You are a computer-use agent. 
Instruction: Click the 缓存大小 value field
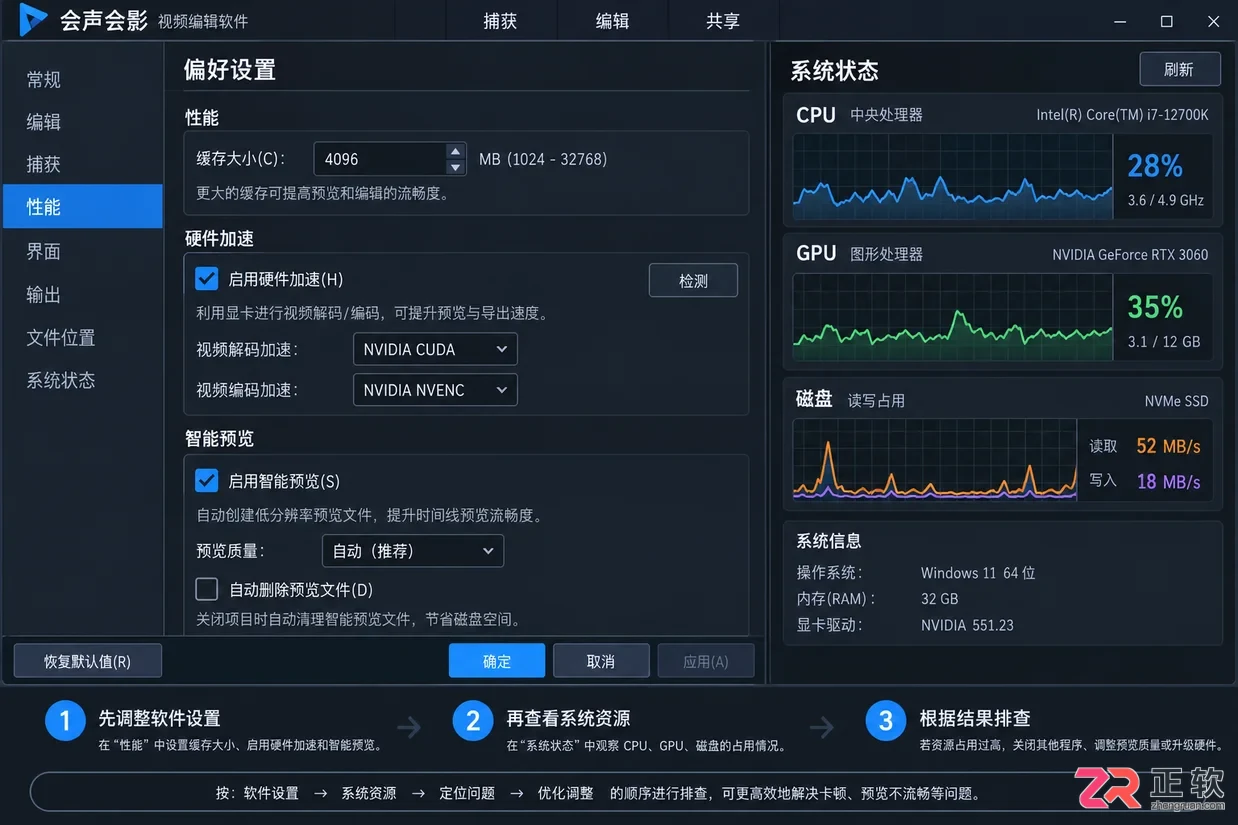(380, 159)
